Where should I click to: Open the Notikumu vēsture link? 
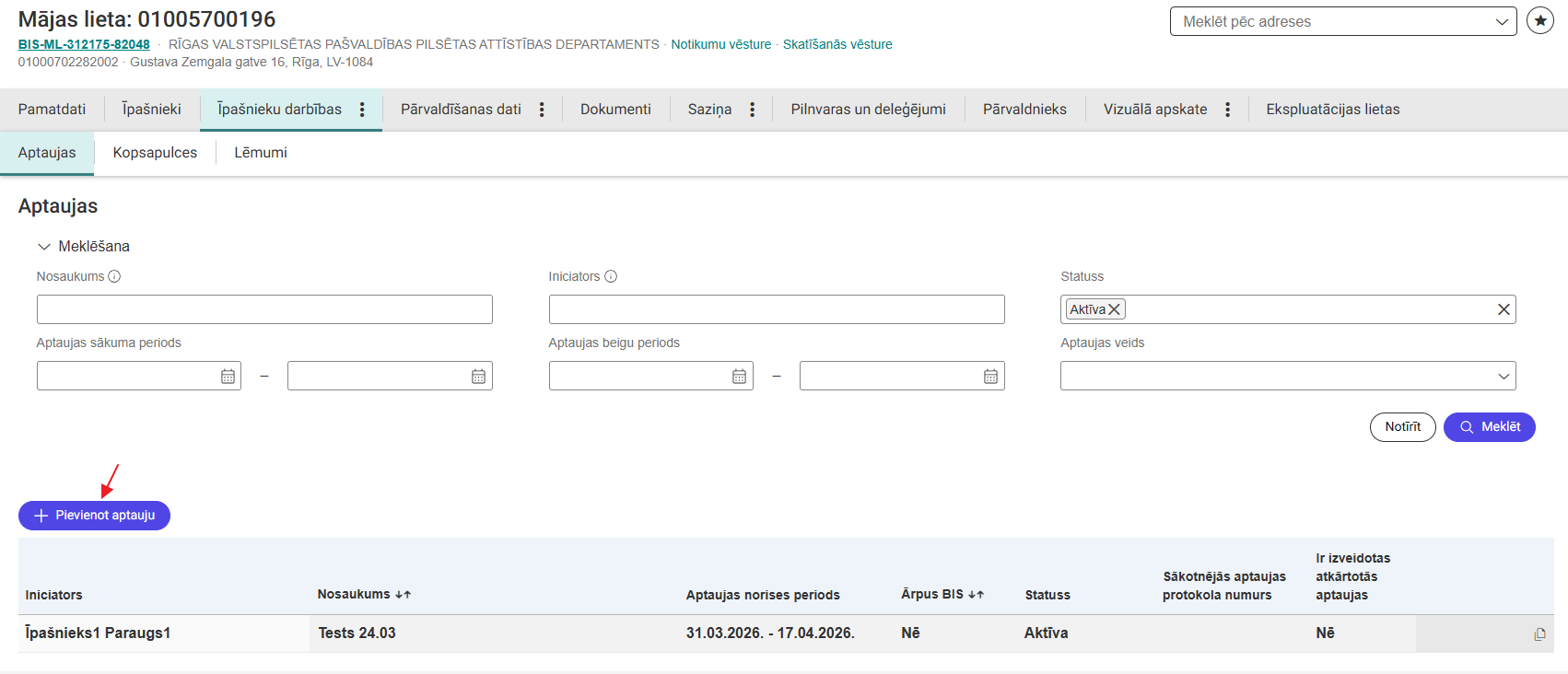(720, 44)
